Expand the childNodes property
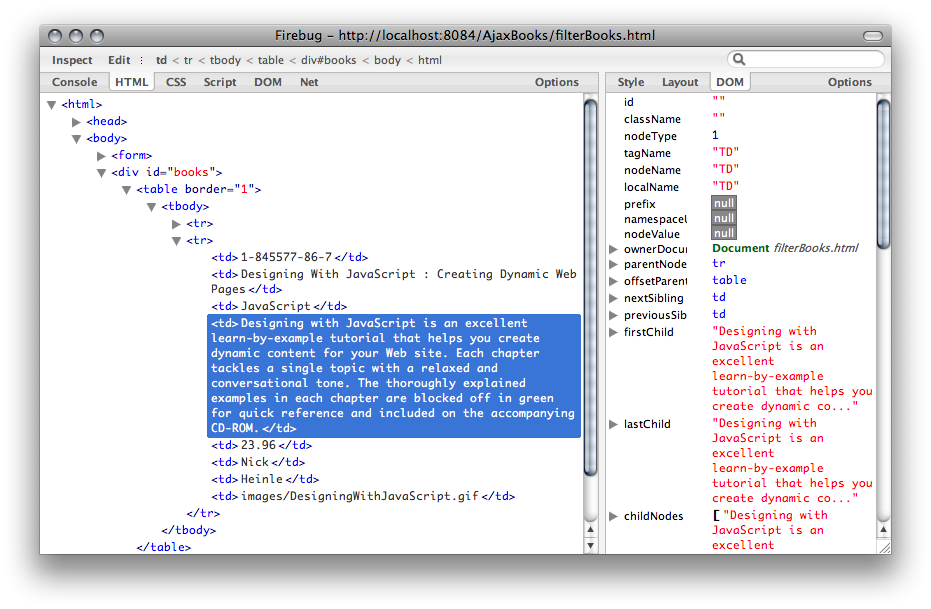Image resolution: width=931 pixels, height=609 pixels. point(613,516)
